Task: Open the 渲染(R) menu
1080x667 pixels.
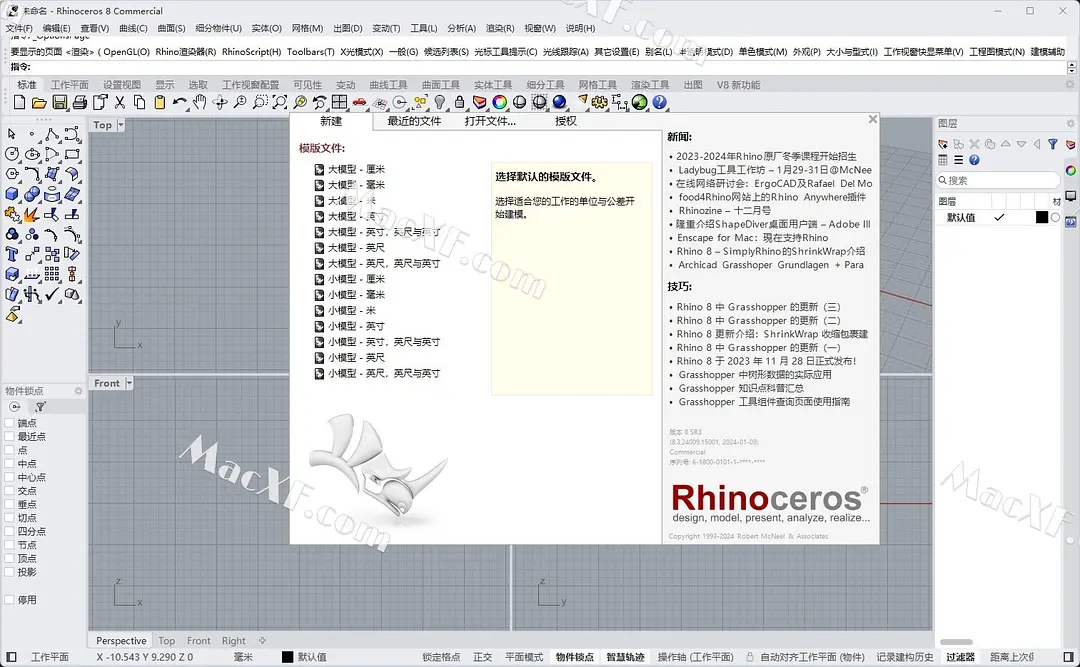Action: click(x=500, y=28)
